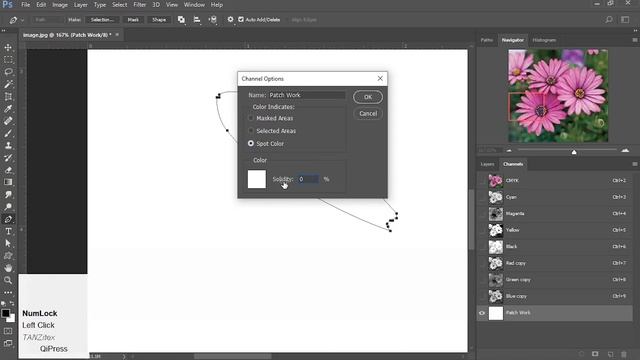This screenshot has height=360, width=640.
Task: Select the Custom Shape tool
Action: click(8, 256)
